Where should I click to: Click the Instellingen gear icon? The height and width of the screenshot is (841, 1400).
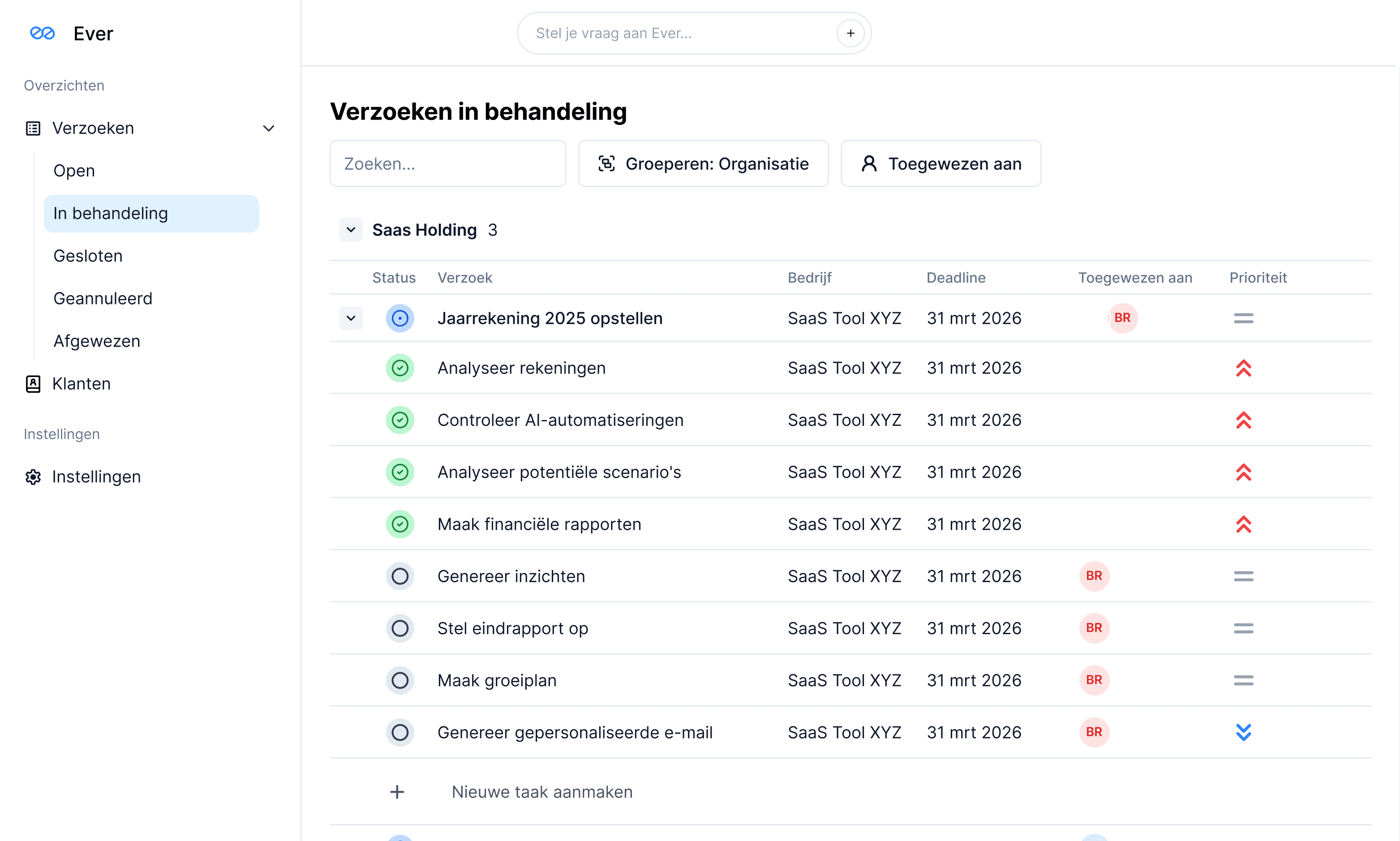click(33, 476)
